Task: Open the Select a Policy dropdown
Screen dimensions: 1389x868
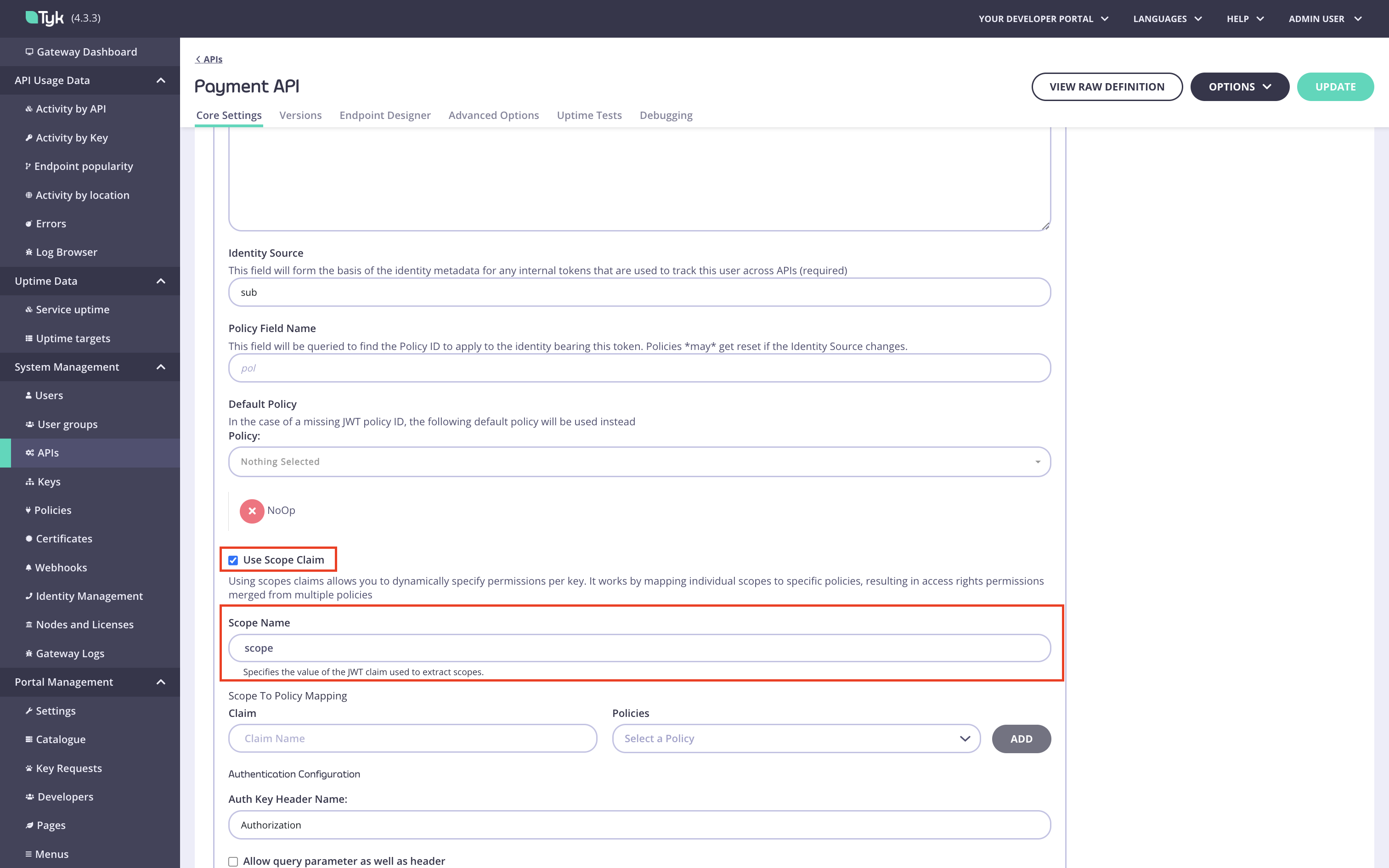Action: (796, 738)
